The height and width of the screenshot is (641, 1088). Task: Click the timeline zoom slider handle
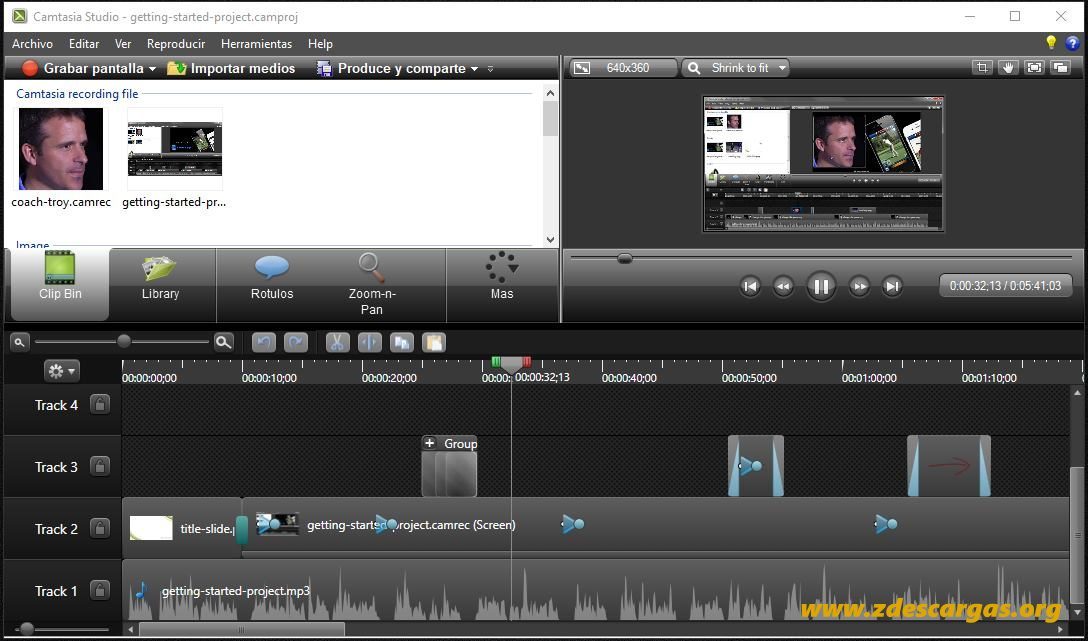click(x=124, y=341)
